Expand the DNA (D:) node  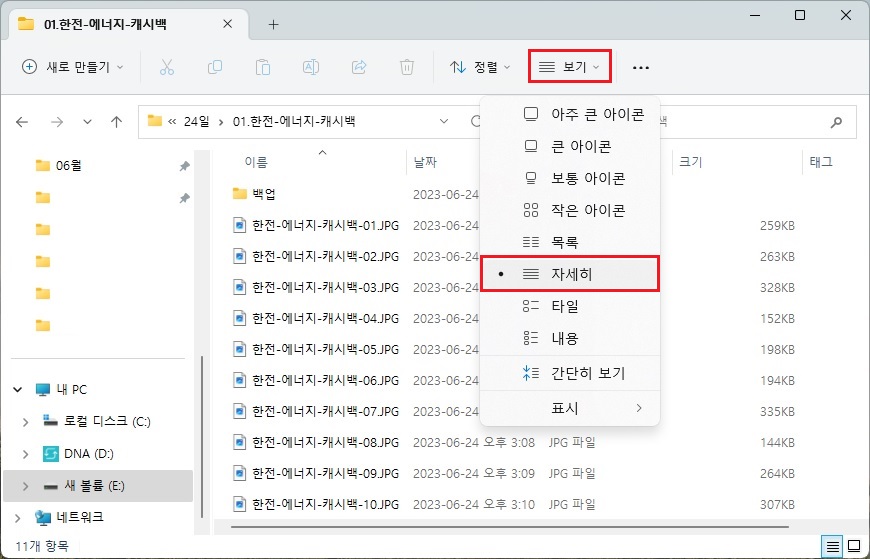tap(25, 455)
